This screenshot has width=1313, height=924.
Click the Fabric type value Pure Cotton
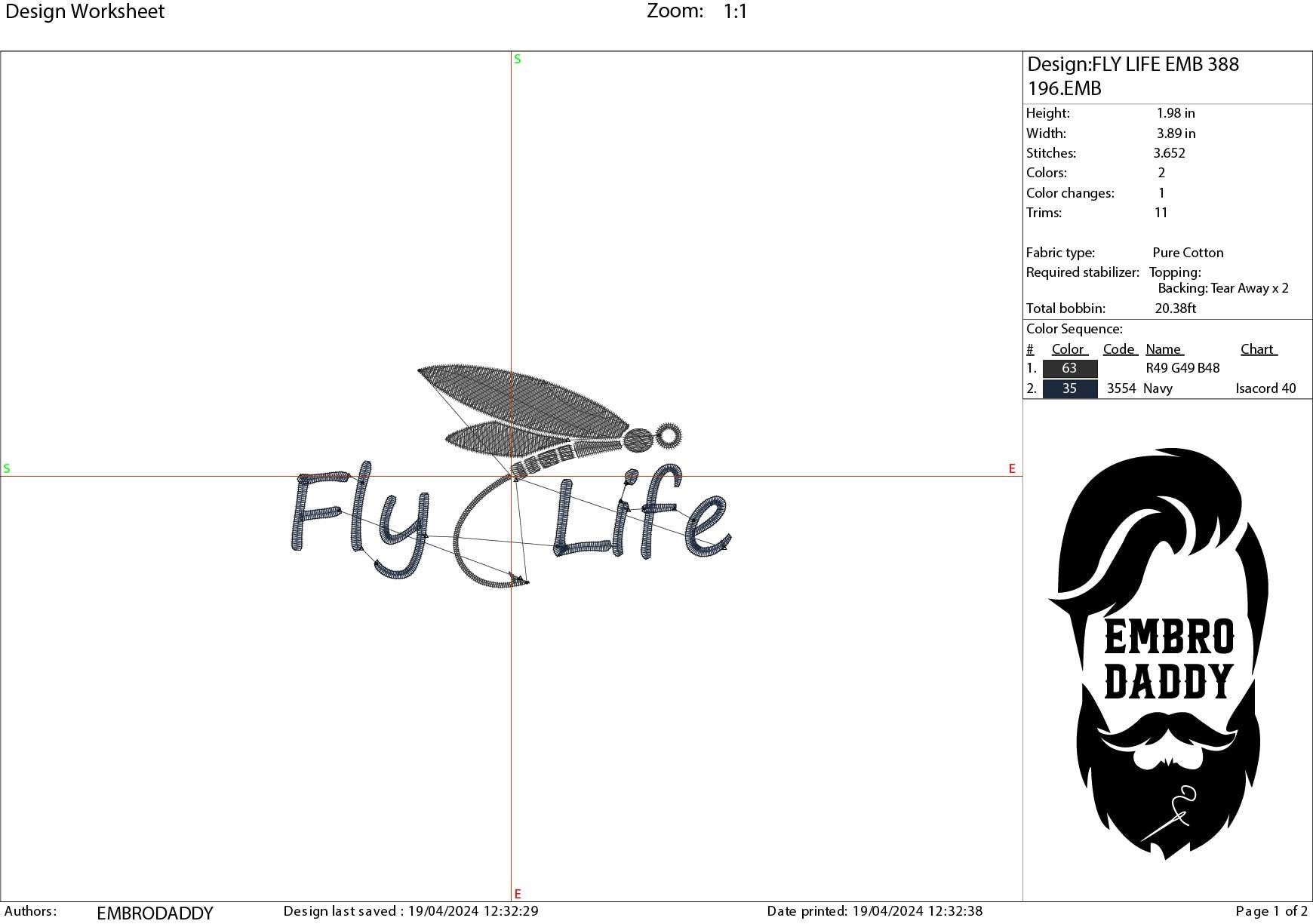pos(1187,252)
